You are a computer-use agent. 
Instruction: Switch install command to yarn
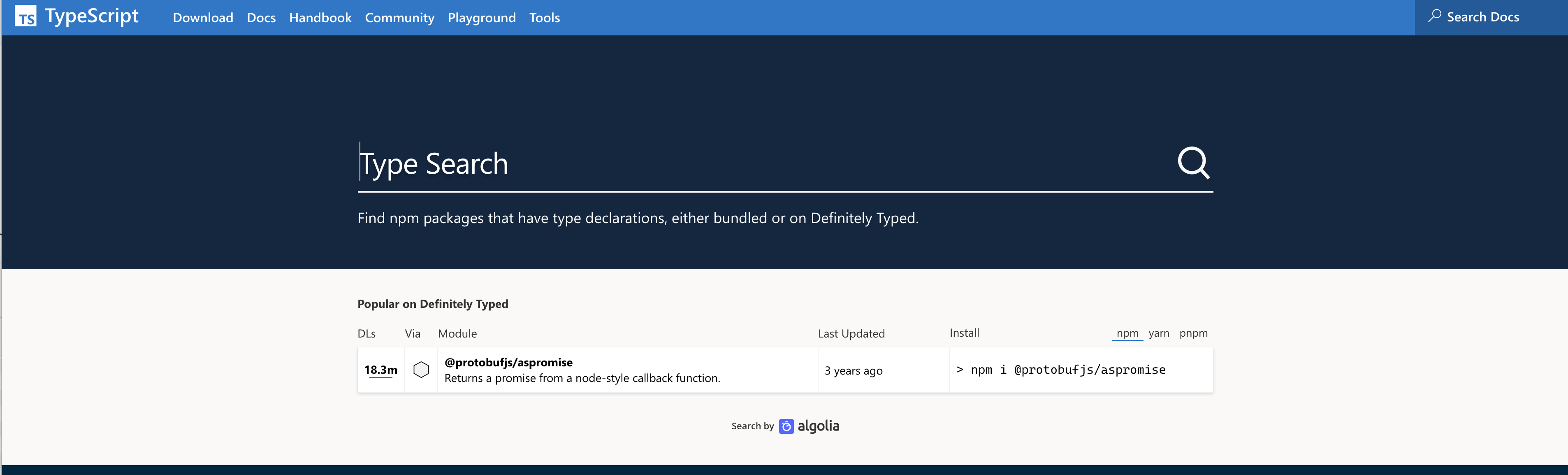click(1158, 333)
